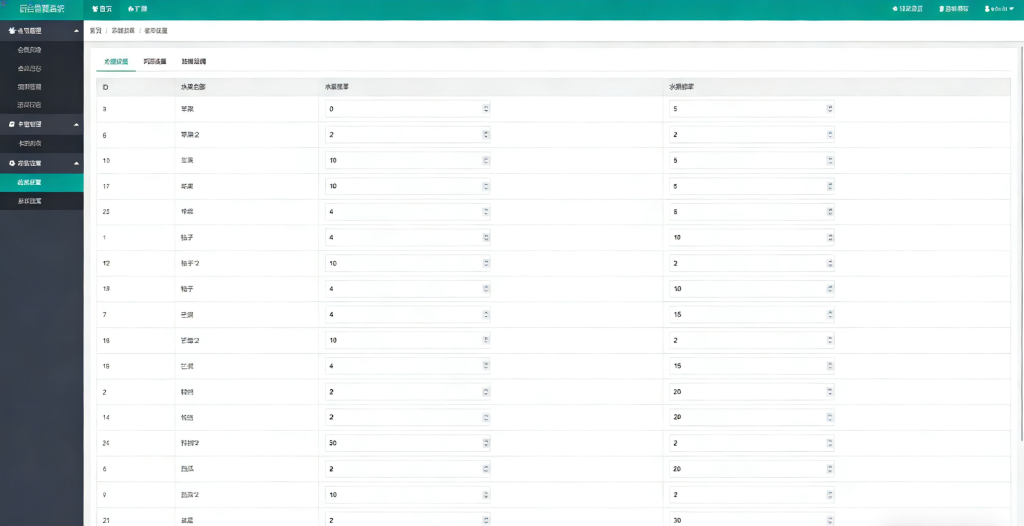This screenshot has height=526, width=1024.
Task: Select sidebar item below the highlighted one
Action: [30, 201]
